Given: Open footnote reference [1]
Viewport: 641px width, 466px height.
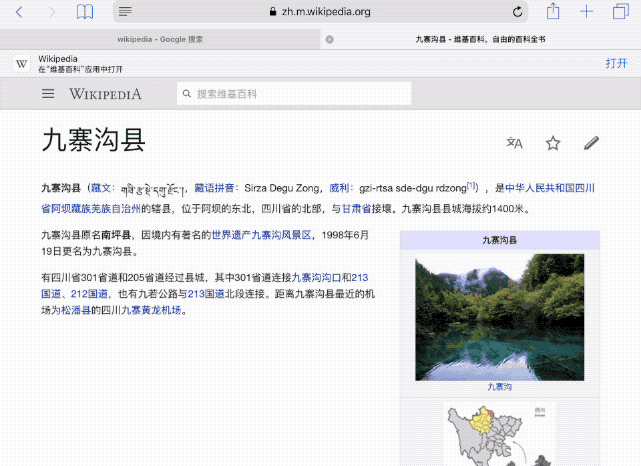Looking at the screenshot, I should pyautogui.click(x=472, y=186).
